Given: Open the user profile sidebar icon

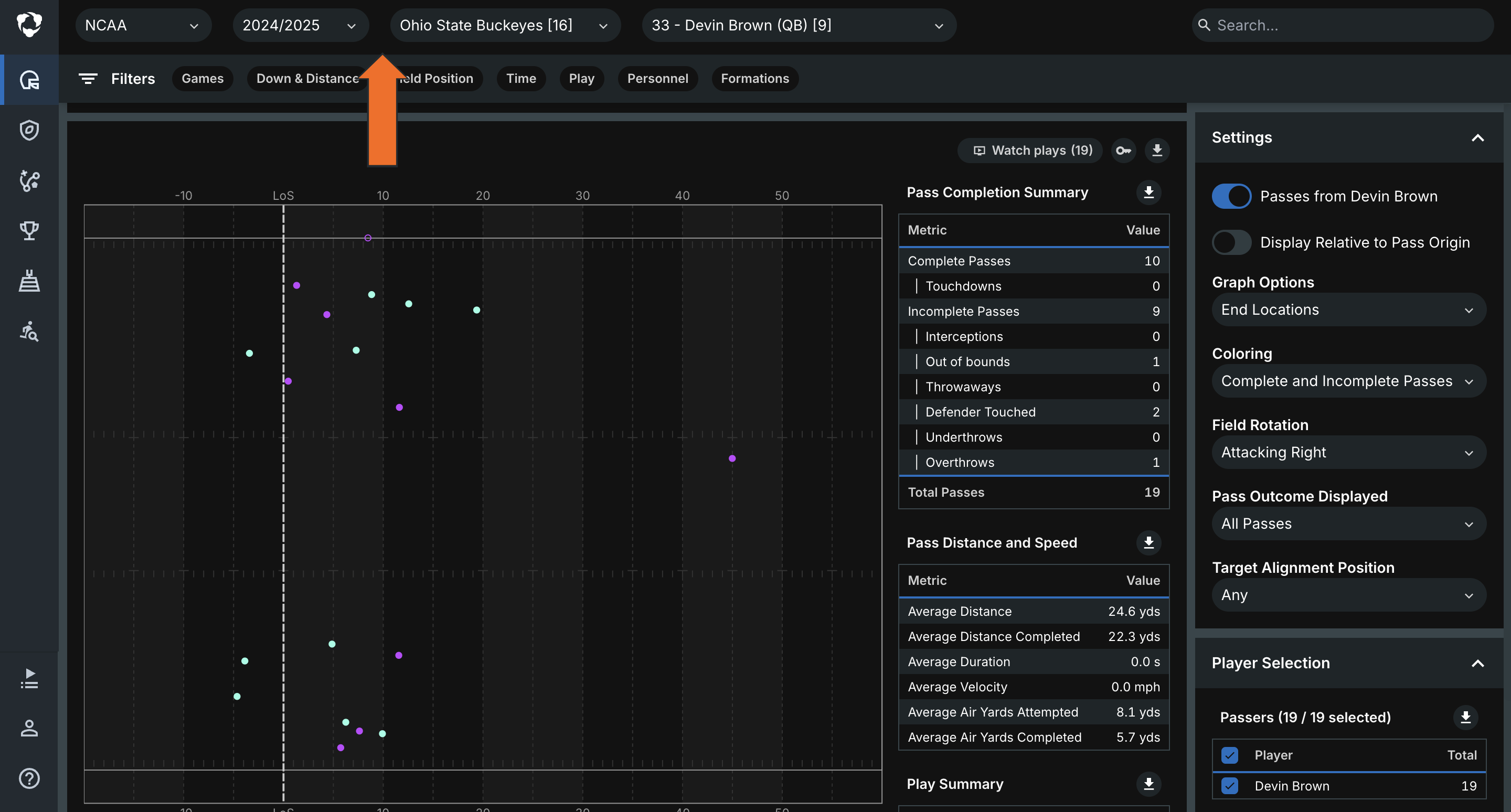Looking at the screenshot, I should 29,728.
